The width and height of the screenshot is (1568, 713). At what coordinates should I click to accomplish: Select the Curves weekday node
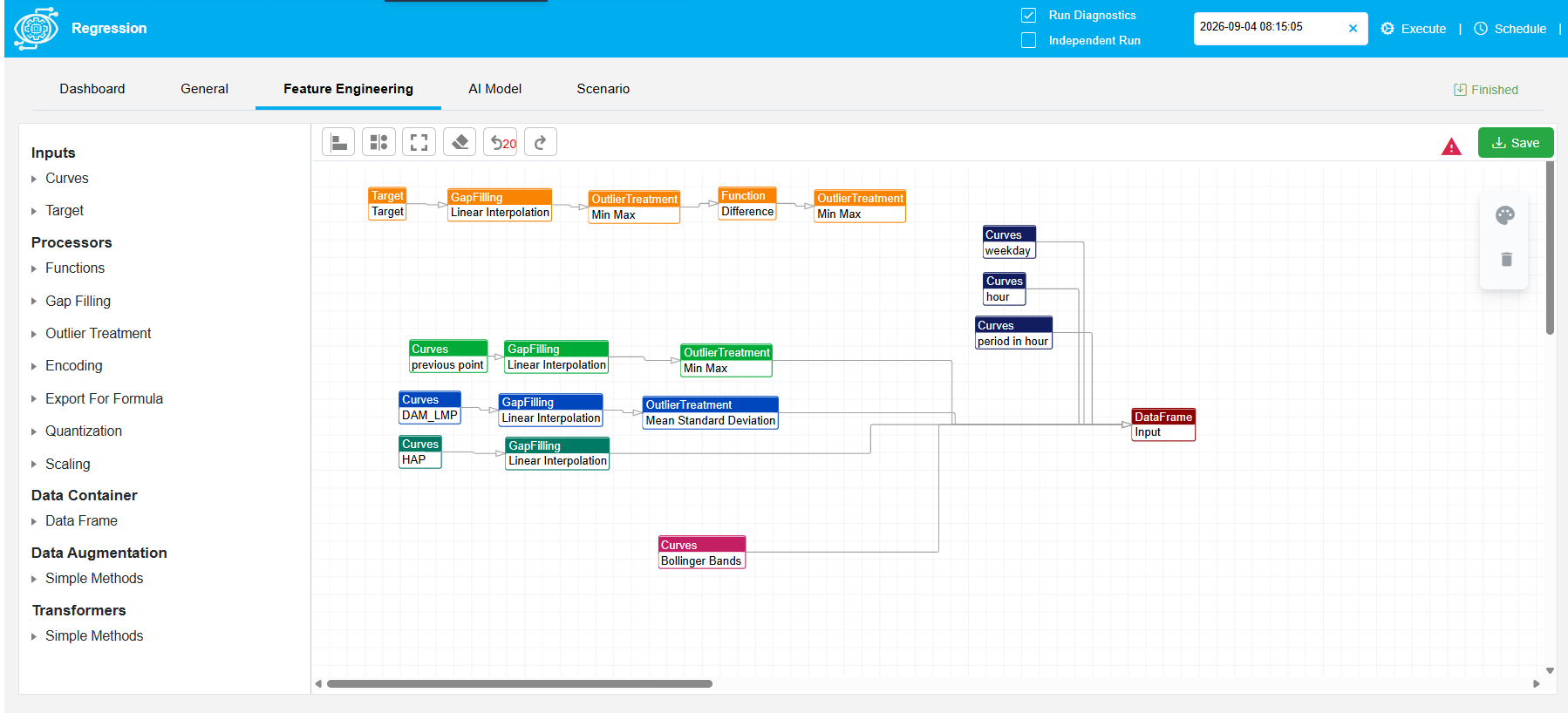[1009, 243]
